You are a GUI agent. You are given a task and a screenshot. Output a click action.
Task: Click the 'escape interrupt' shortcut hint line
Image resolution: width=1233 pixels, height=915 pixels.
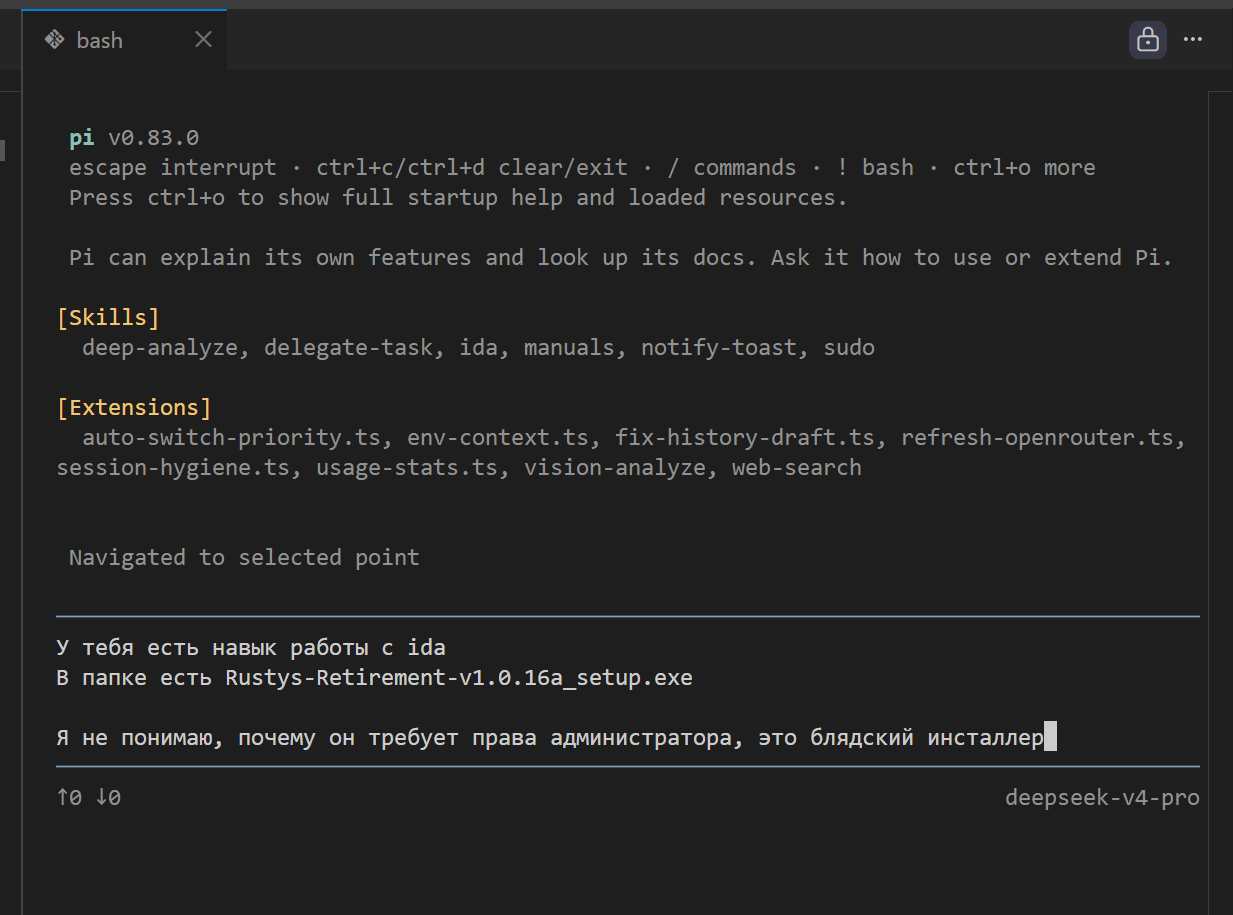point(582,167)
